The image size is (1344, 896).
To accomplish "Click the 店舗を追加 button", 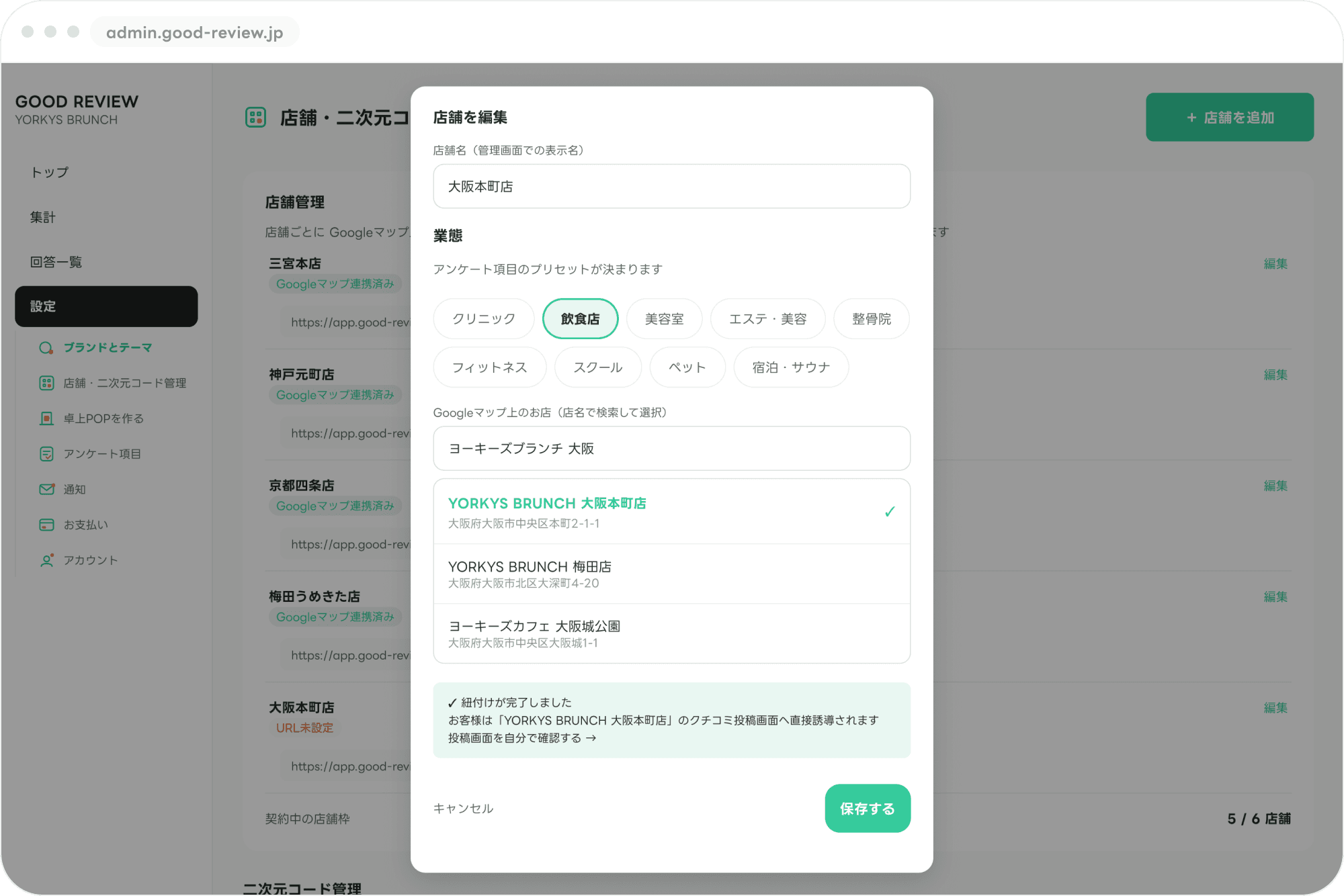I will [1230, 118].
